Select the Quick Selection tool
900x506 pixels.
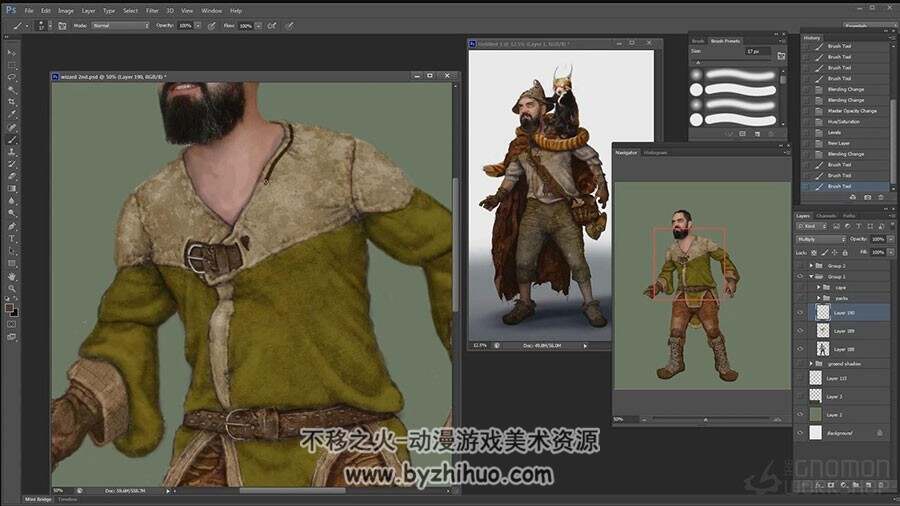tap(11, 90)
